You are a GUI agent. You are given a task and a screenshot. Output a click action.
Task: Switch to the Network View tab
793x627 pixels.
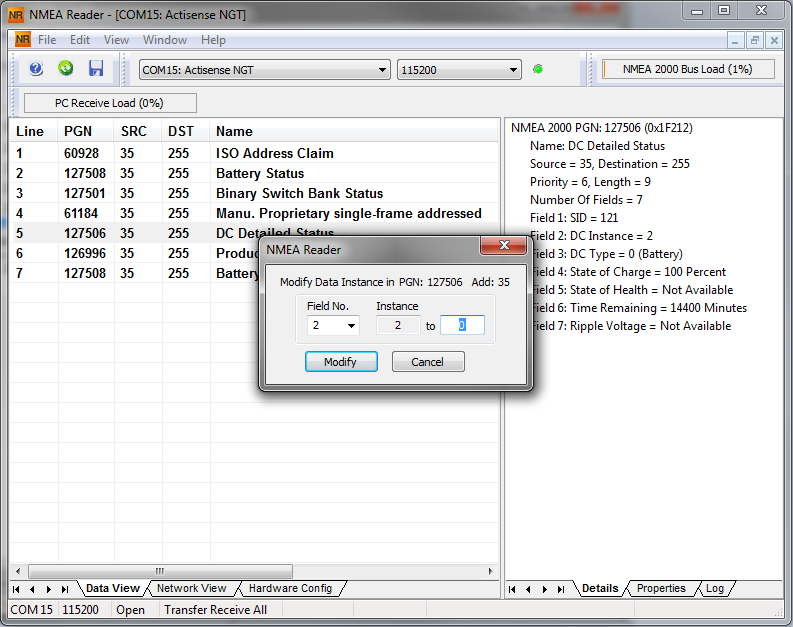tap(191, 589)
